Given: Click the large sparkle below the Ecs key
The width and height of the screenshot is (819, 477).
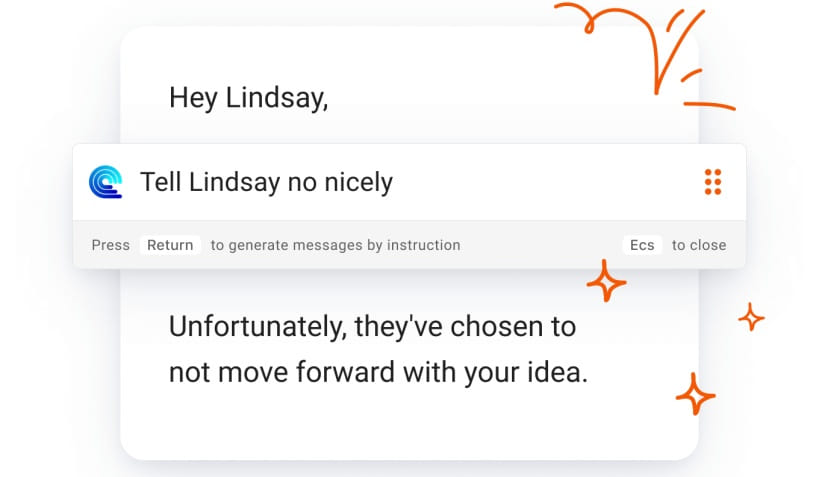Looking at the screenshot, I should (x=606, y=281).
